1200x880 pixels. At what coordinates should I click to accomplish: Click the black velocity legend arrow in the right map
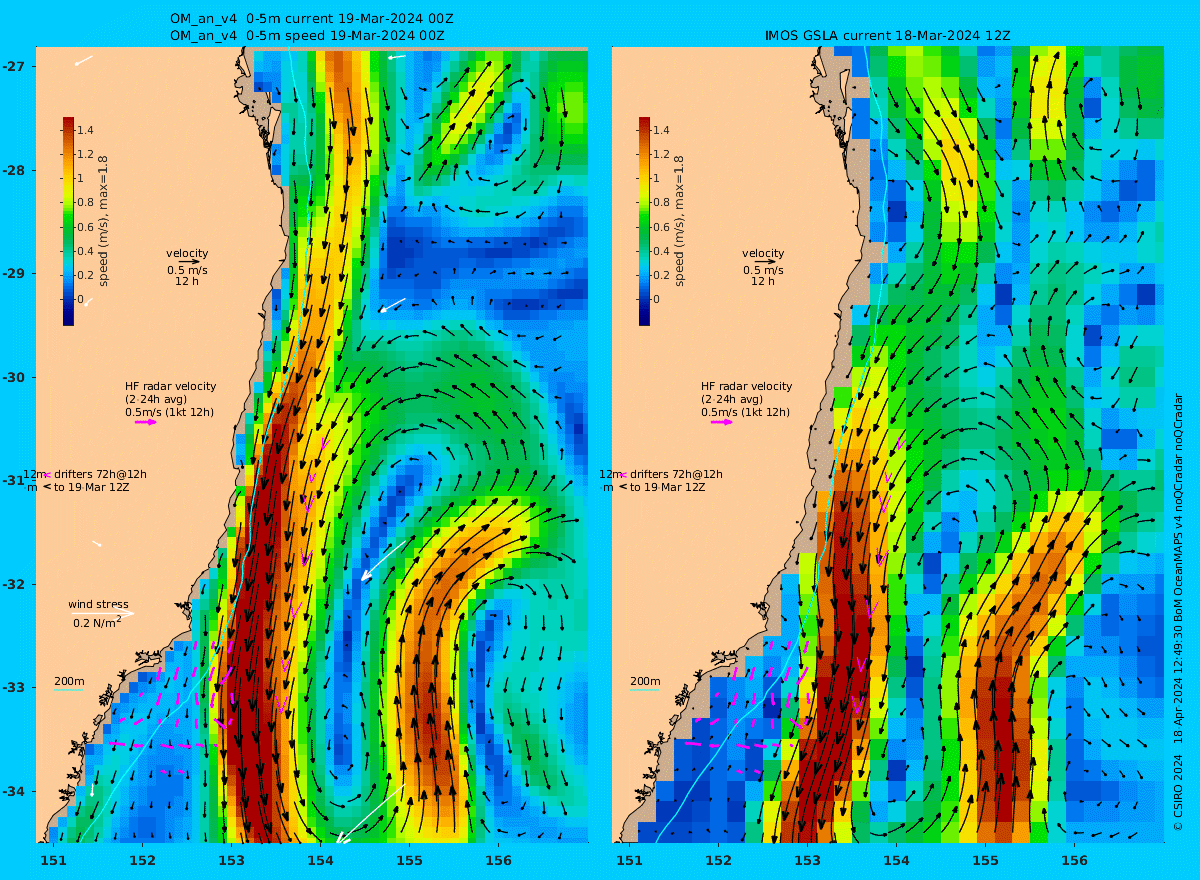(x=765, y=262)
